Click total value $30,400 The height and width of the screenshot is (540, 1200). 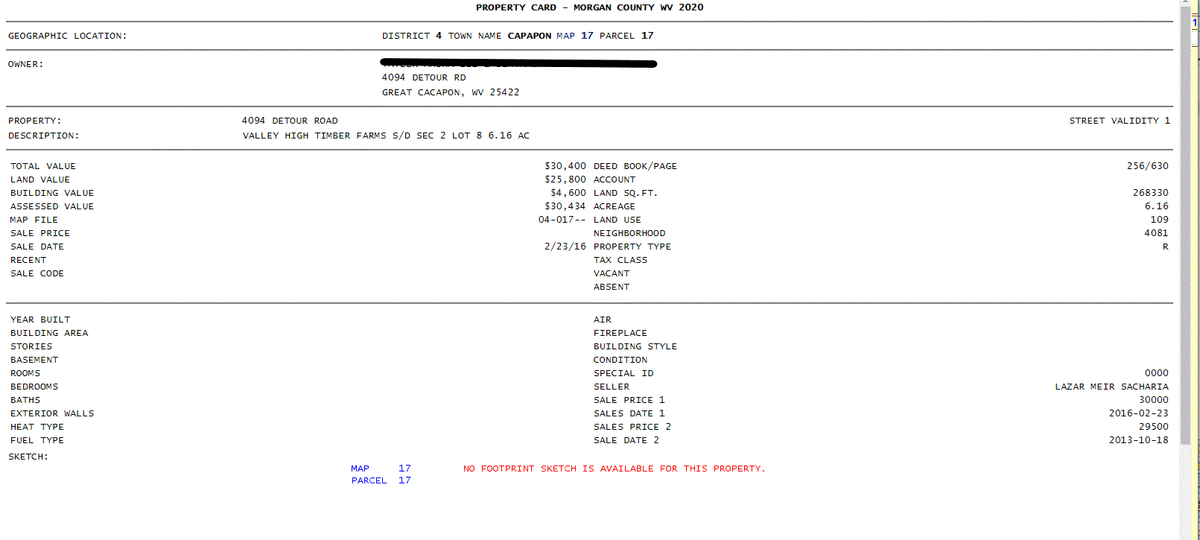(565, 166)
